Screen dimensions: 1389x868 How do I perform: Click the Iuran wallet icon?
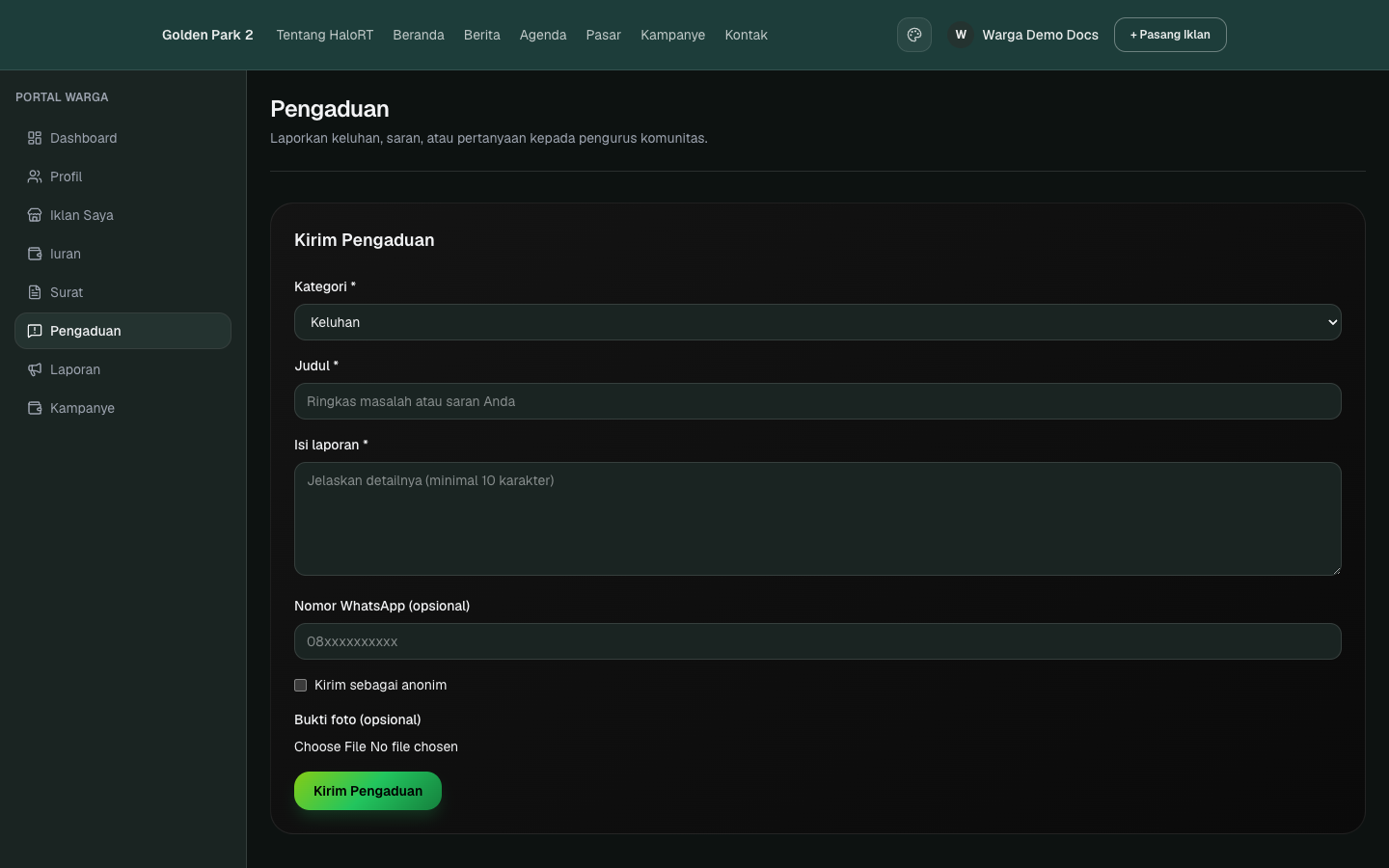pyautogui.click(x=35, y=254)
